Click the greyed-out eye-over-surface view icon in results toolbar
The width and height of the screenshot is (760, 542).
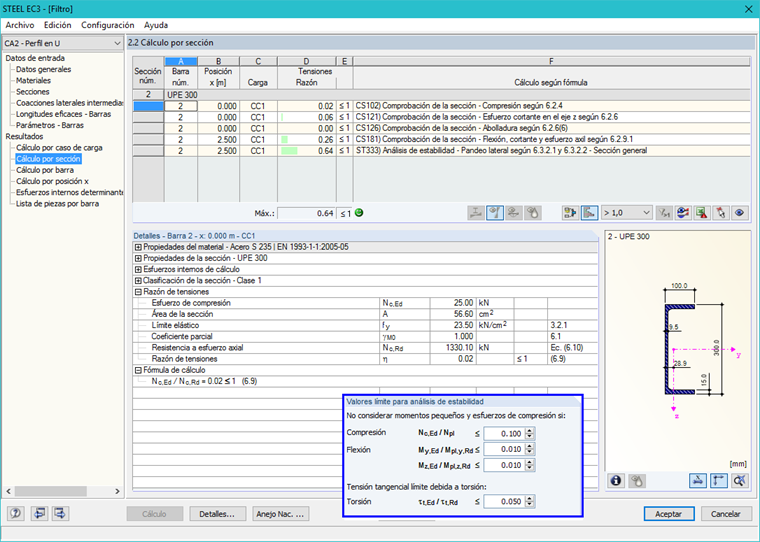click(514, 213)
